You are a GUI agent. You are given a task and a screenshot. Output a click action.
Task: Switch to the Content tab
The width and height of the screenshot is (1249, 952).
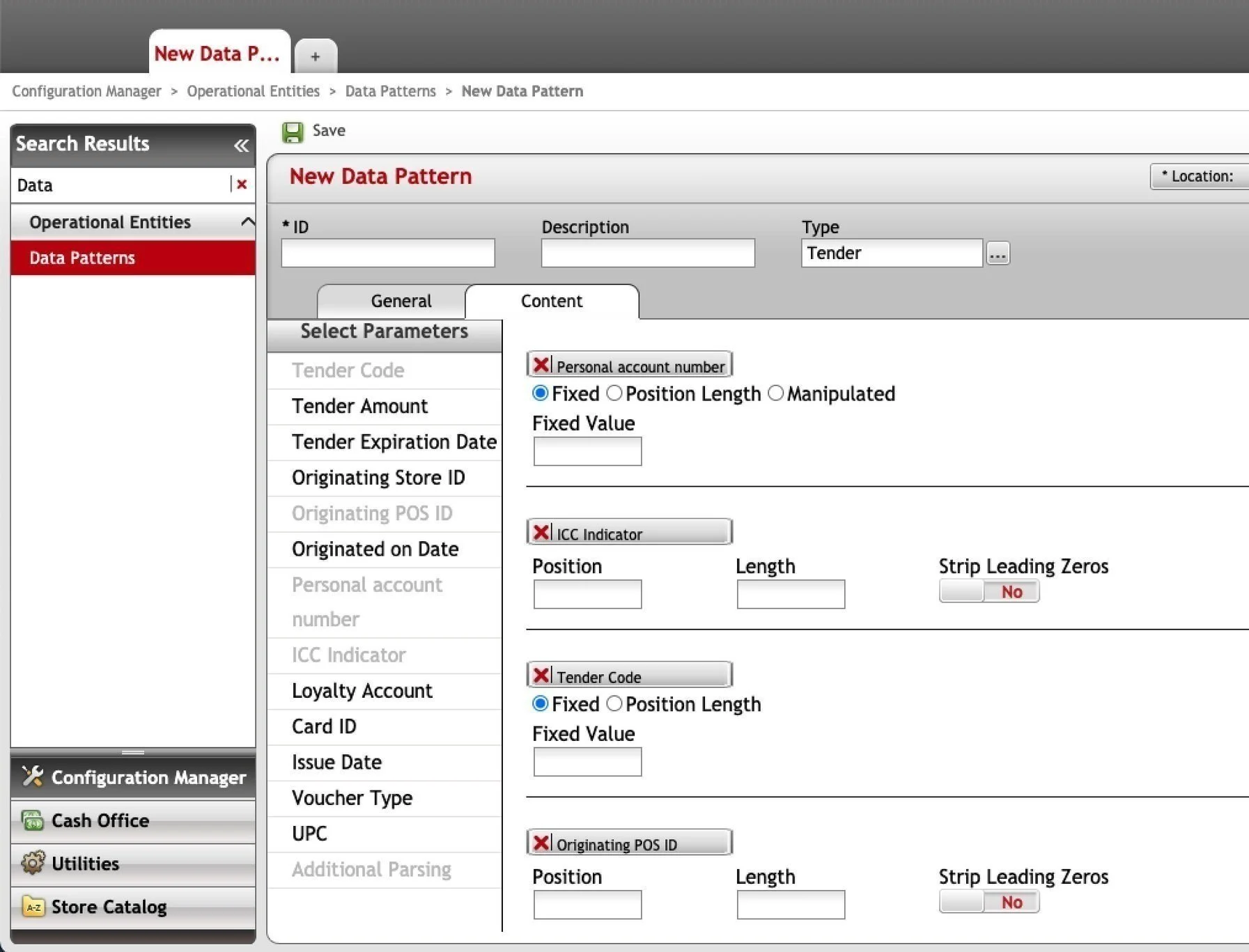[552, 301]
